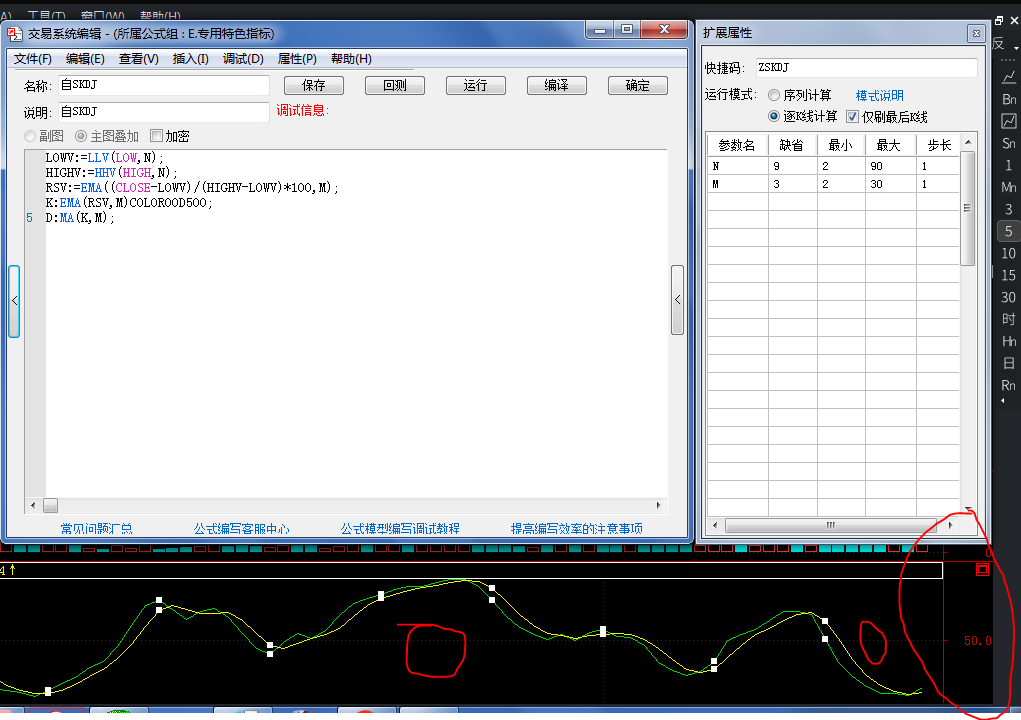Switch to Sn period in right sidebar
This screenshot has height=720, width=1021.
click(x=1009, y=143)
